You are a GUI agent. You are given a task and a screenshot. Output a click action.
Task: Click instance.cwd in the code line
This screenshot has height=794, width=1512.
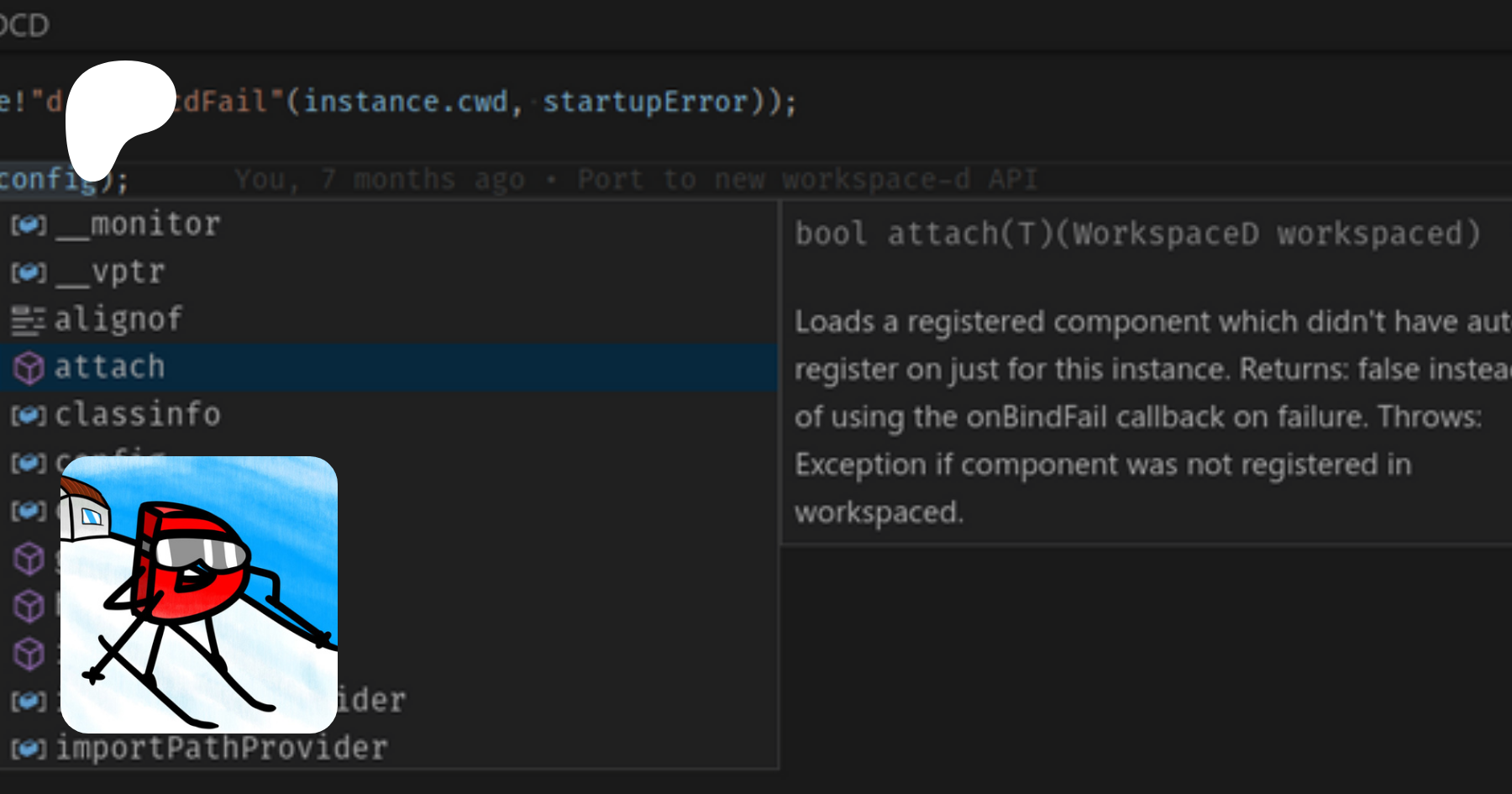[406, 102]
